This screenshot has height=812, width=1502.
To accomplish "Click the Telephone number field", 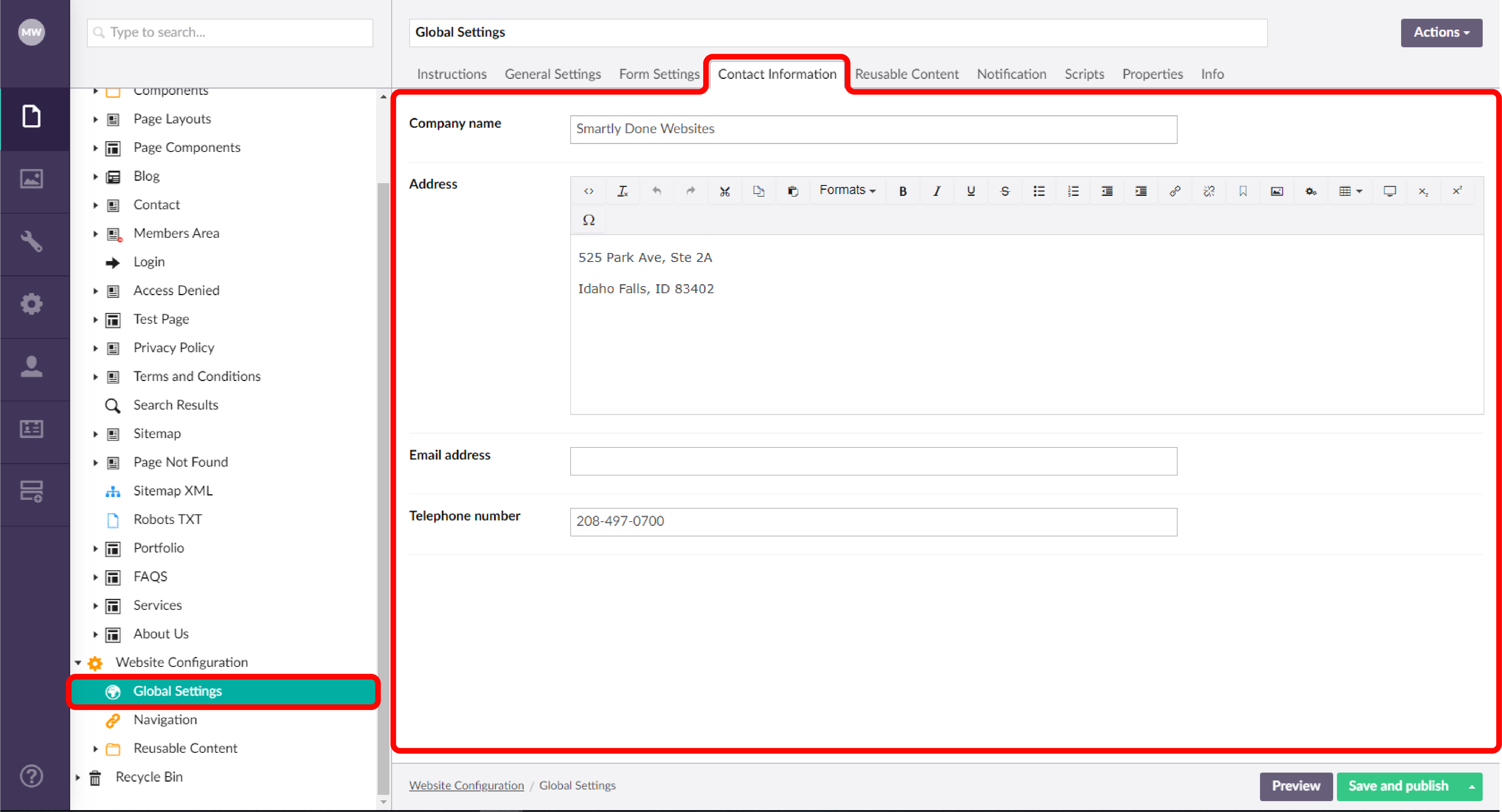I will 873,522.
